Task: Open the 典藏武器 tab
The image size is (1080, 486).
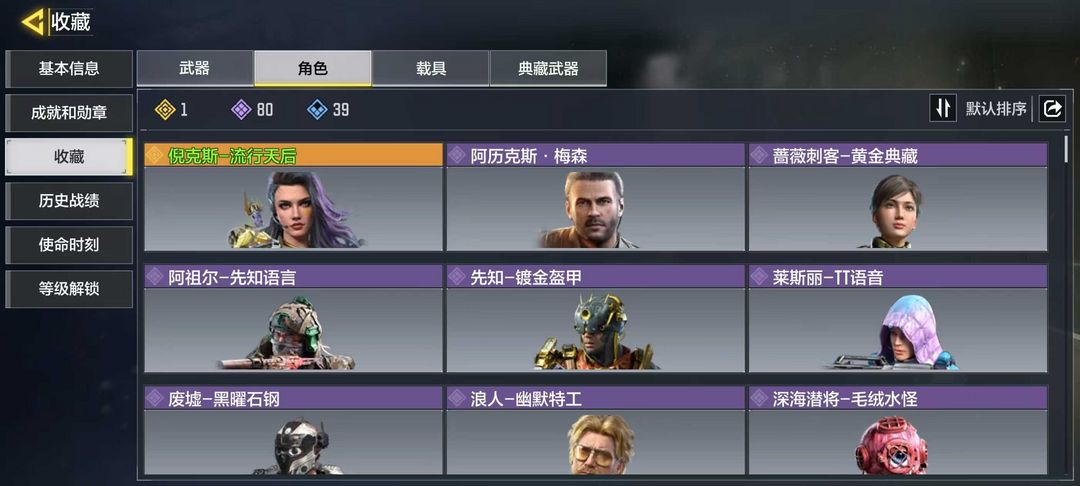Action: pyautogui.click(x=548, y=68)
